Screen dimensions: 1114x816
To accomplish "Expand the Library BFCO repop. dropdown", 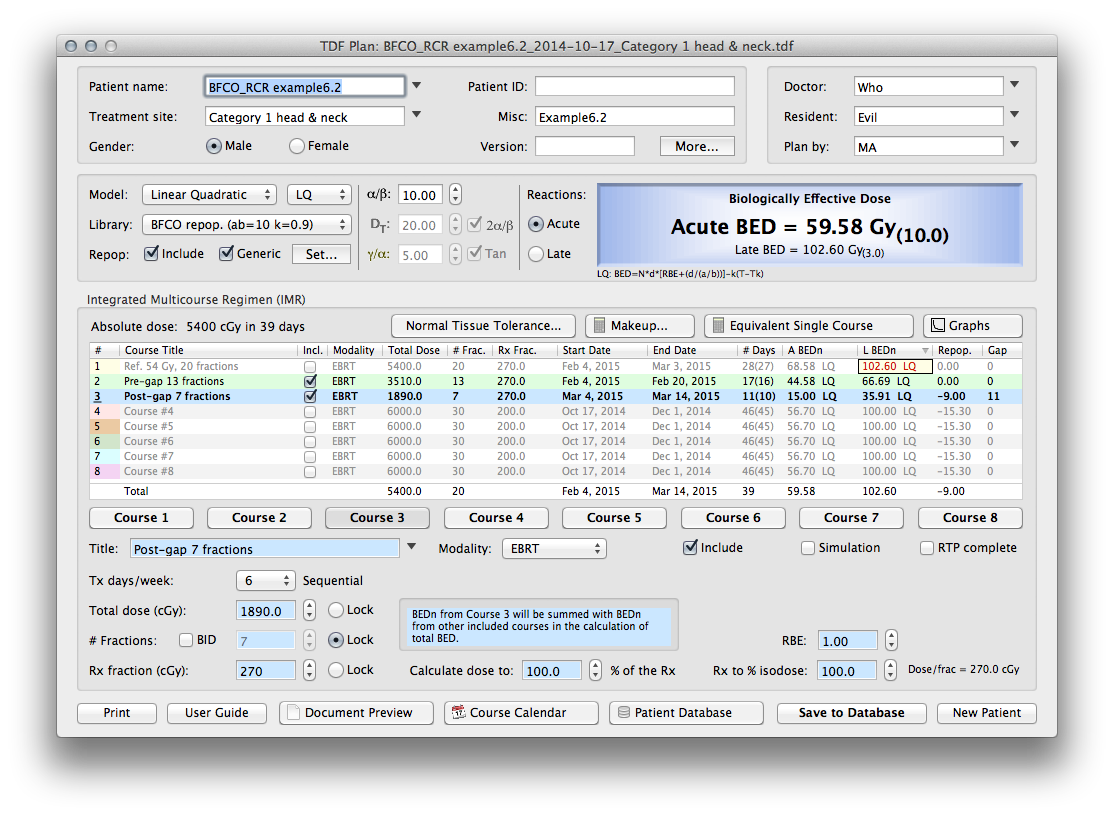I will click(247, 225).
